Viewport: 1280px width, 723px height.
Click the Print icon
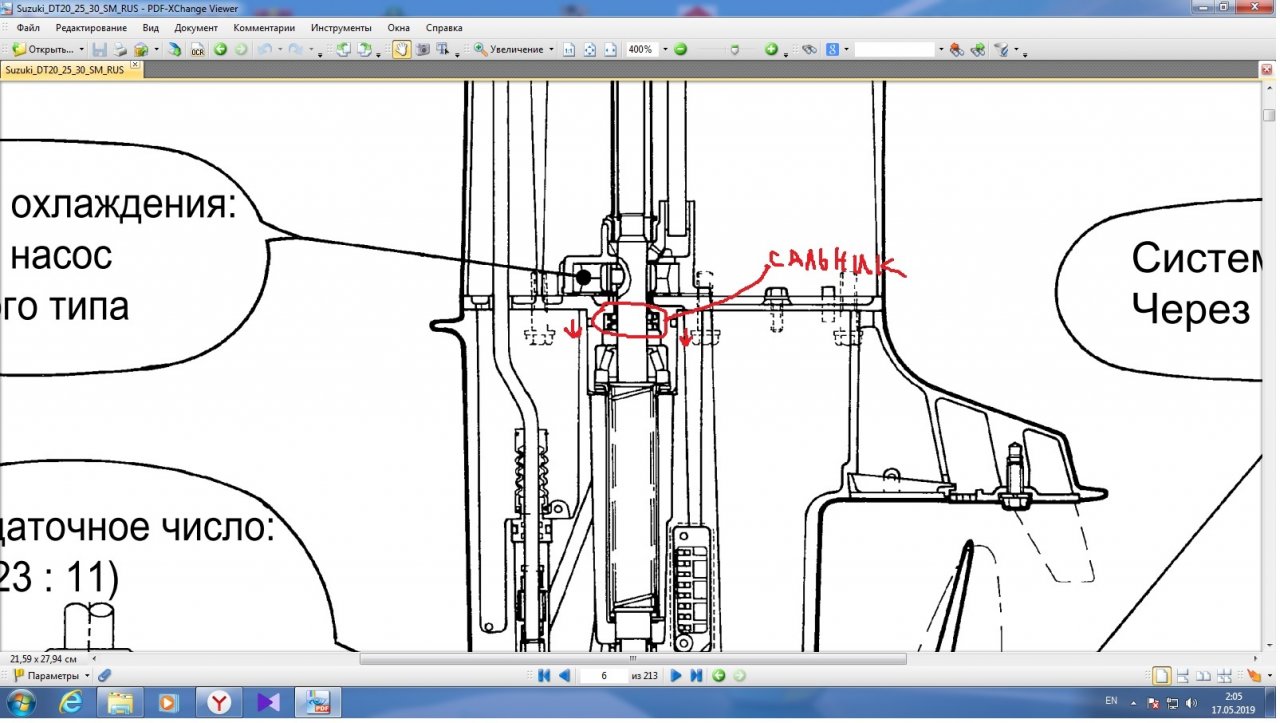pos(119,49)
